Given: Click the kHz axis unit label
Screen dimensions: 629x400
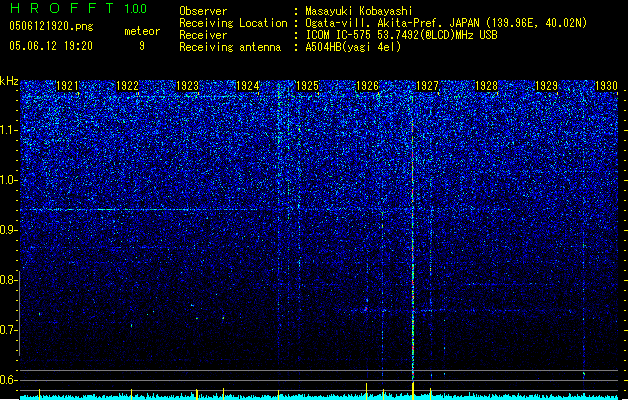Looking at the screenshot, I should [x=9, y=81].
